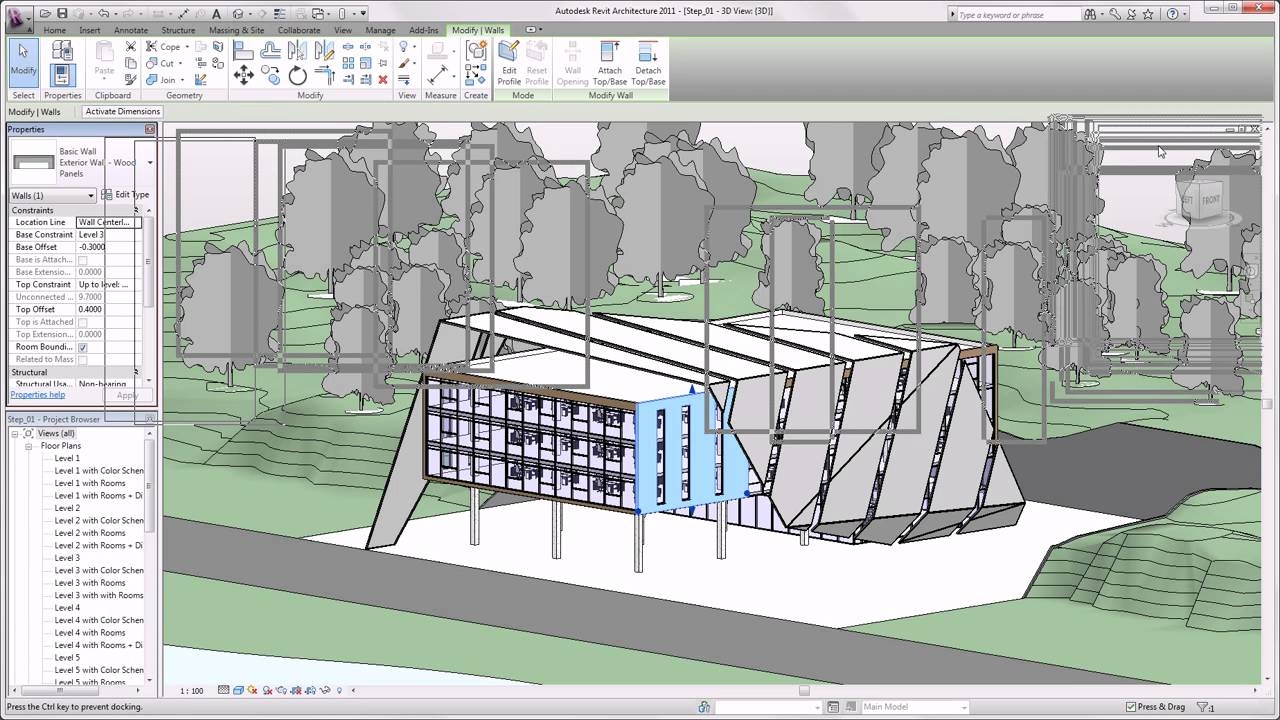This screenshot has width=1280, height=720.
Task: Open the visual style control on status bar
Action: tap(237, 690)
